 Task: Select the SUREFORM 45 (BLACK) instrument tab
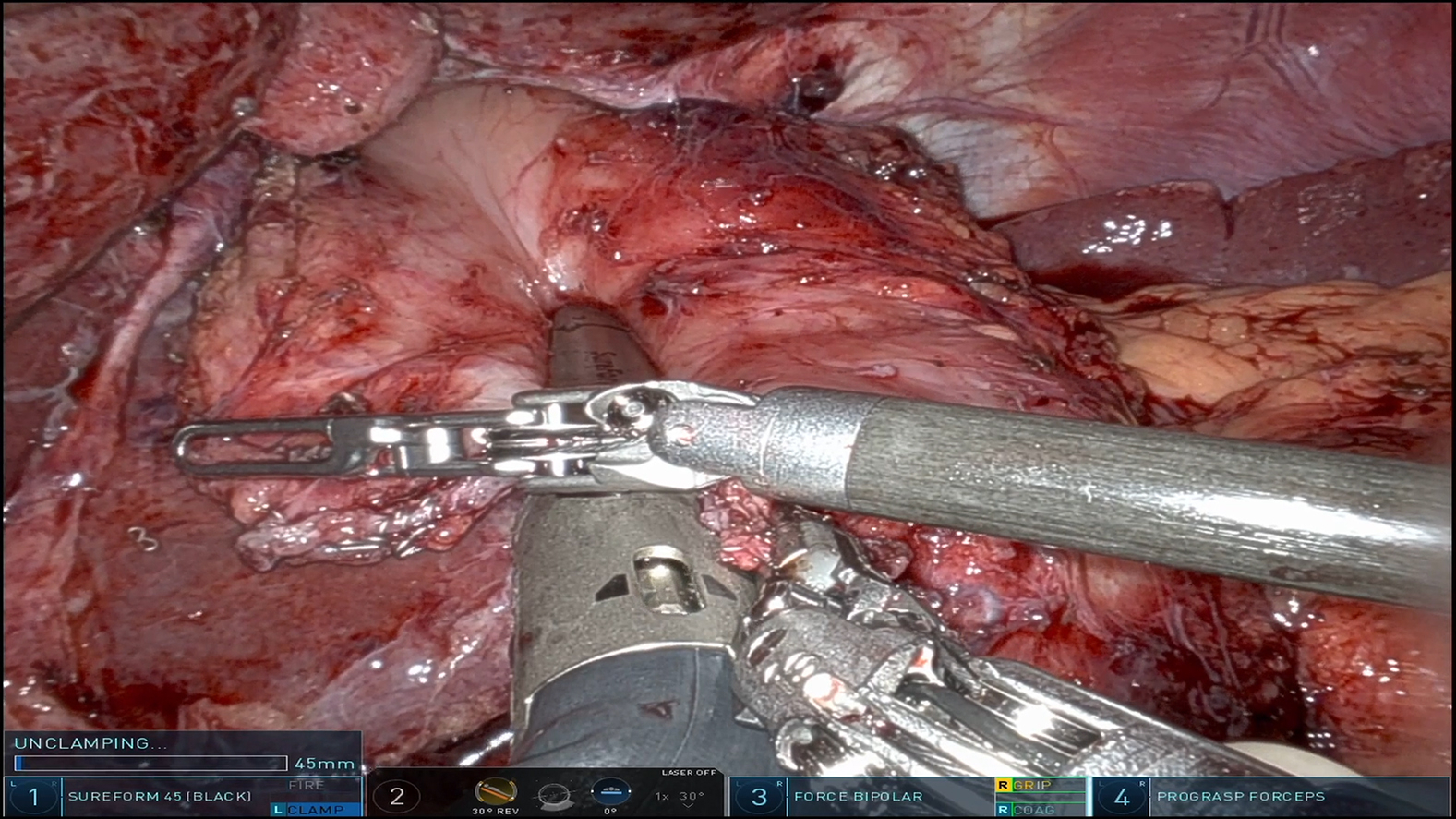pos(159,796)
